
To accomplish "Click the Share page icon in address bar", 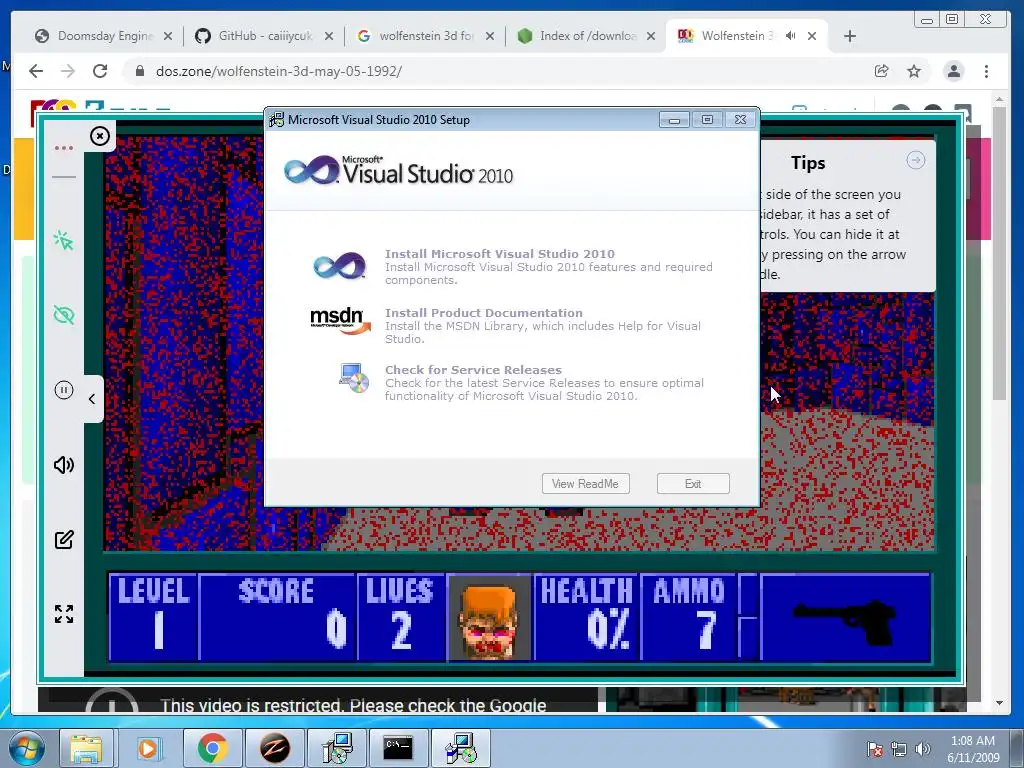I will [882, 71].
